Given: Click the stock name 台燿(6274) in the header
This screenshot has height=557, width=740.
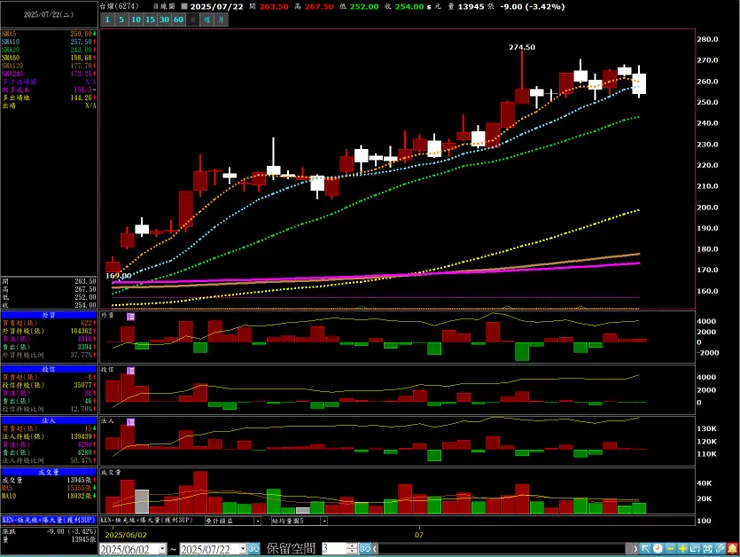Looking at the screenshot, I should click(x=119, y=7).
